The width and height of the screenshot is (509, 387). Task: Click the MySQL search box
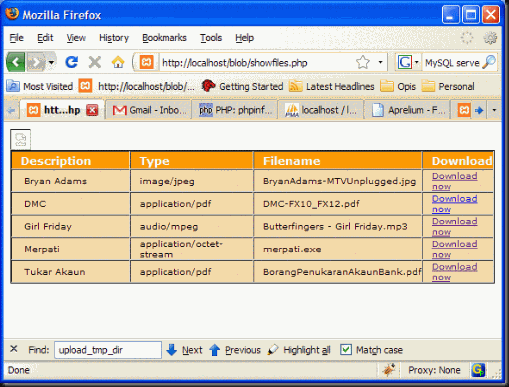pyautogui.click(x=452, y=63)
